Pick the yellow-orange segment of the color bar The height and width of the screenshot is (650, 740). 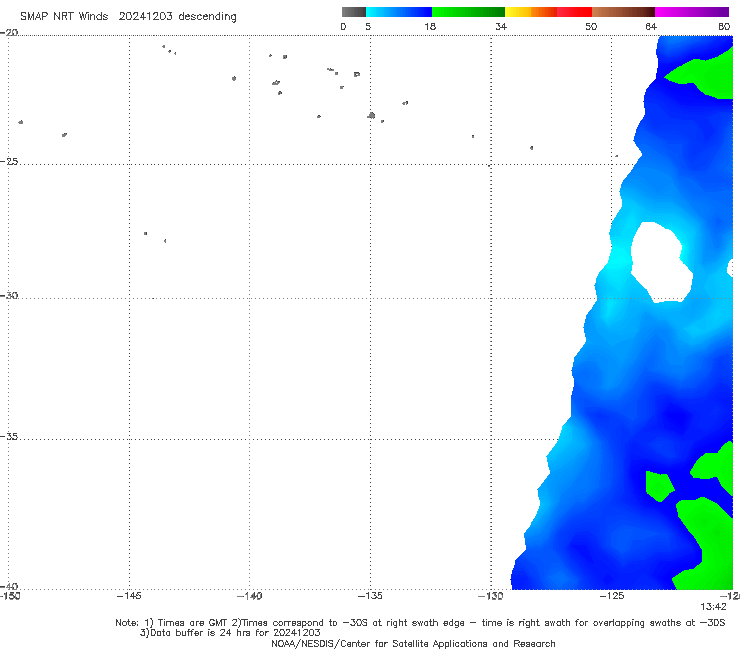pos(531,12)
